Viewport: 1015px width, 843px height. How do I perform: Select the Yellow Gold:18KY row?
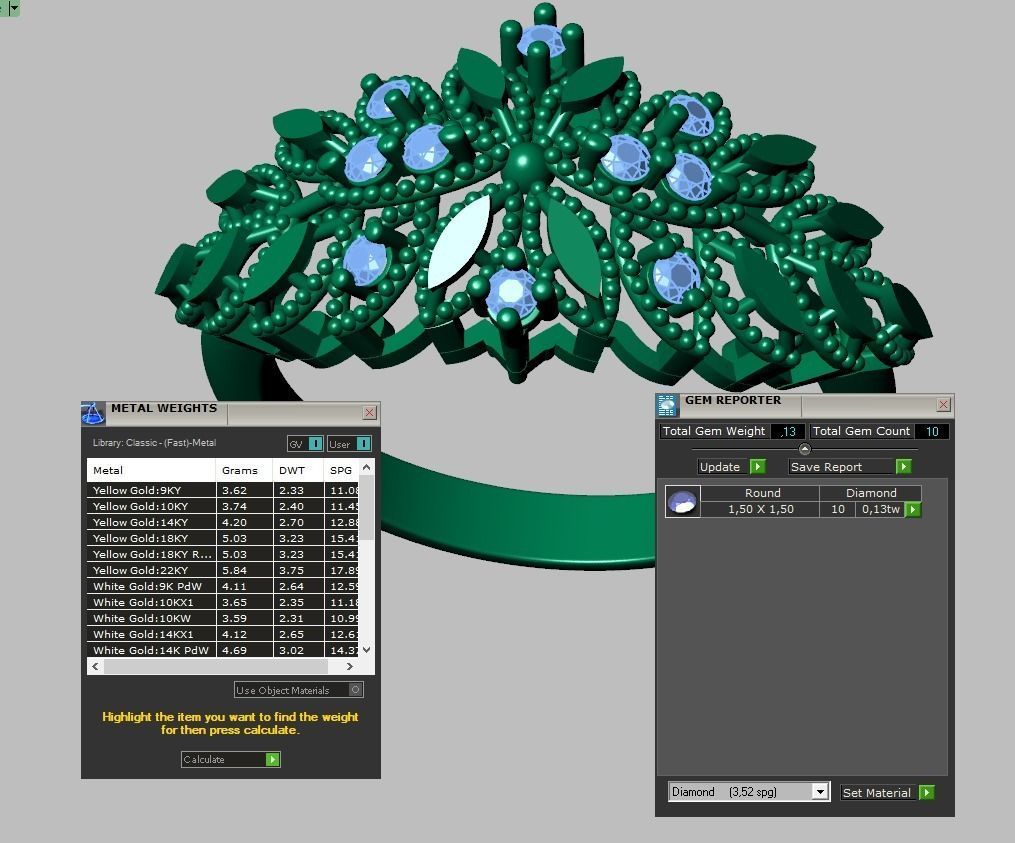pos(223,538)
